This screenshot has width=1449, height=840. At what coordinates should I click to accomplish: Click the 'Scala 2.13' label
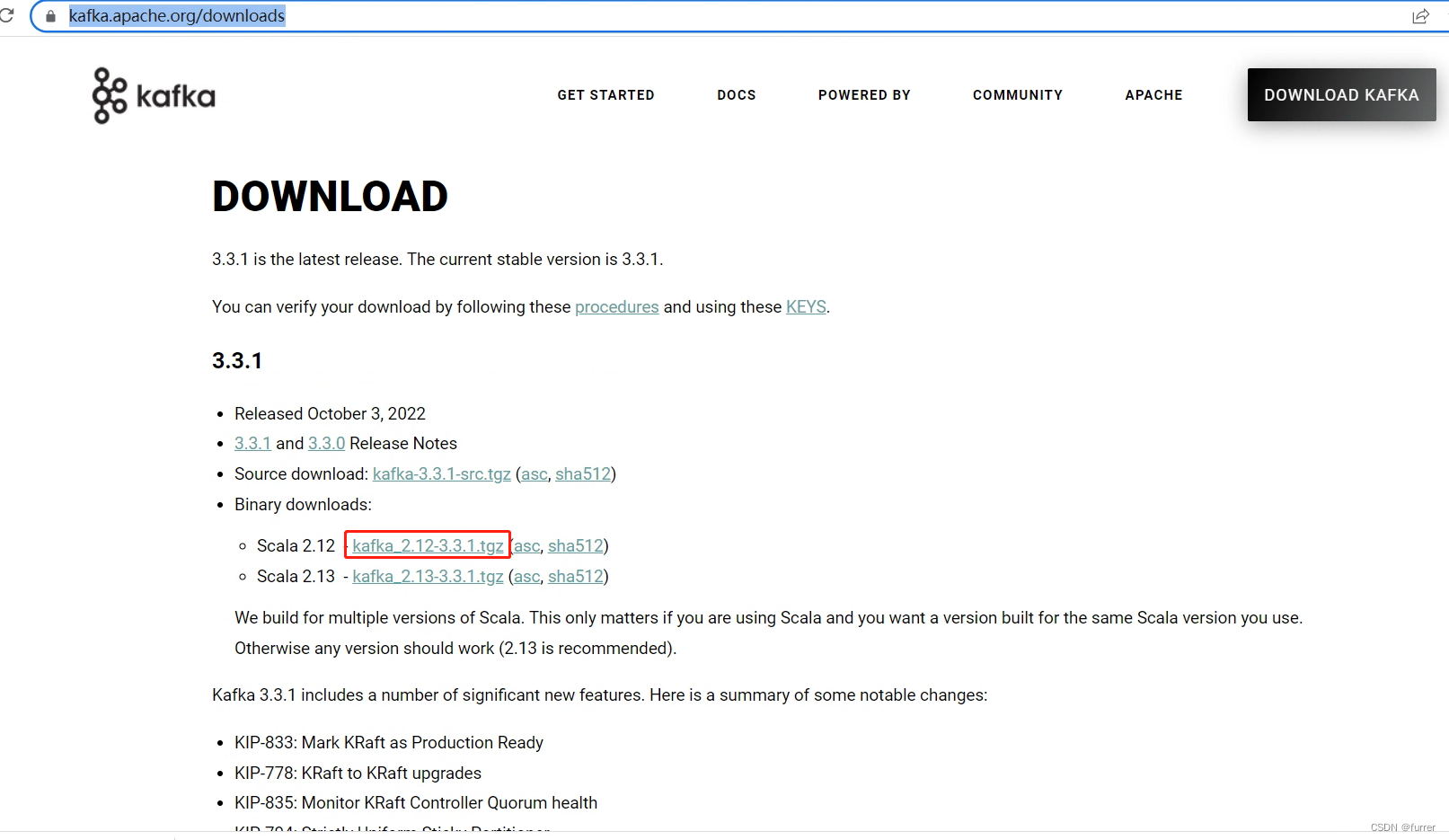pyautogui.click(x=296, y=577)
